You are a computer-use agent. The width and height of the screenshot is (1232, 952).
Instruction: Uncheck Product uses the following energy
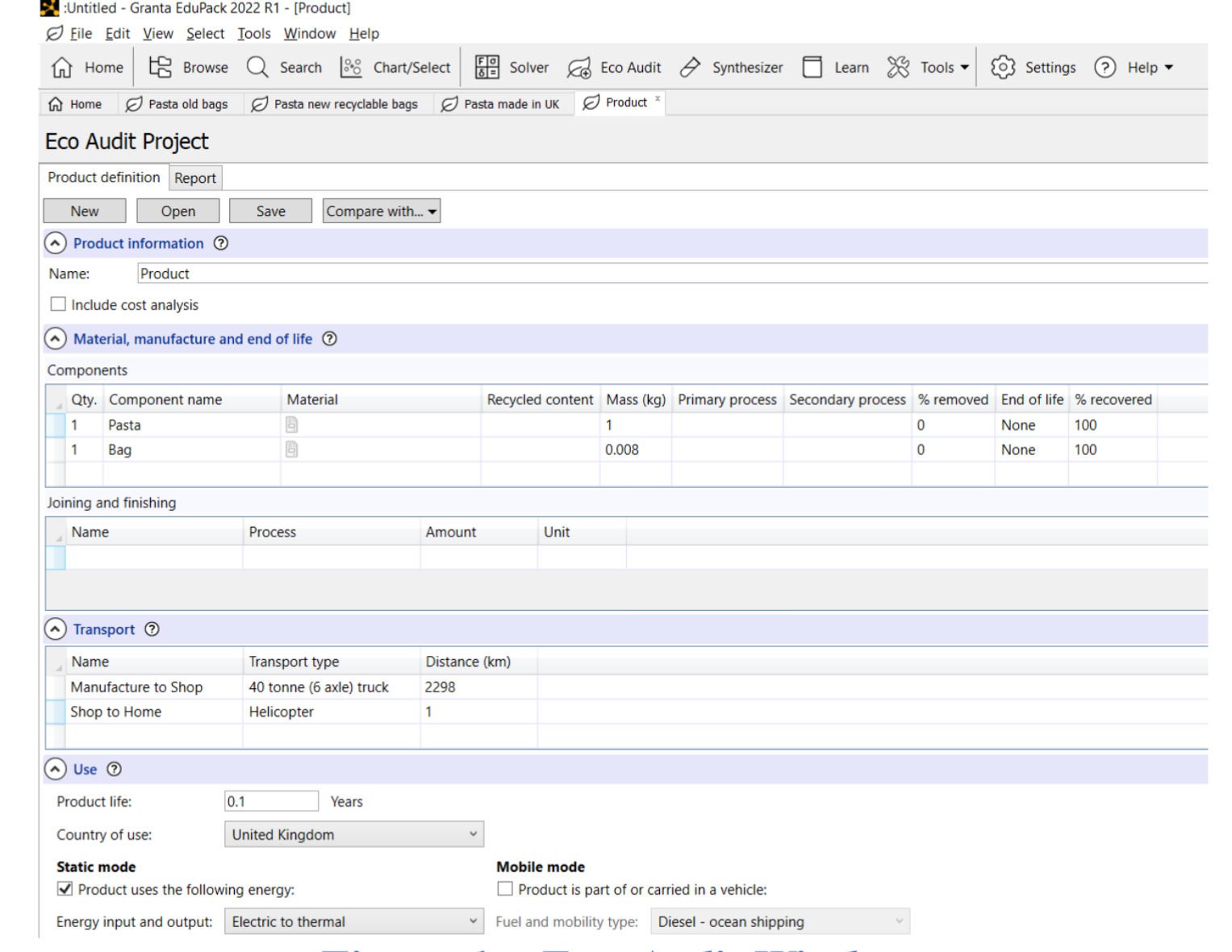(65, 888)
